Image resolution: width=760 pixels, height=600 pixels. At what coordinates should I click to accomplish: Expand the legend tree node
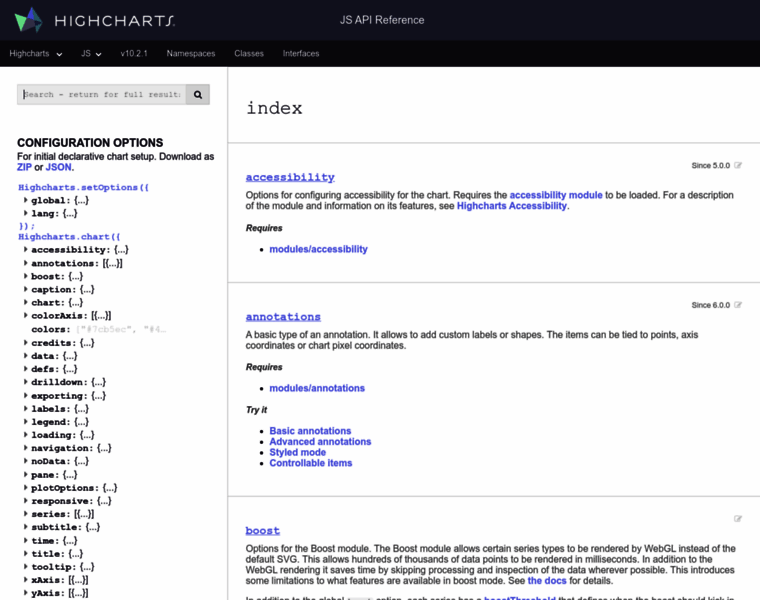(x=26, y=421)
